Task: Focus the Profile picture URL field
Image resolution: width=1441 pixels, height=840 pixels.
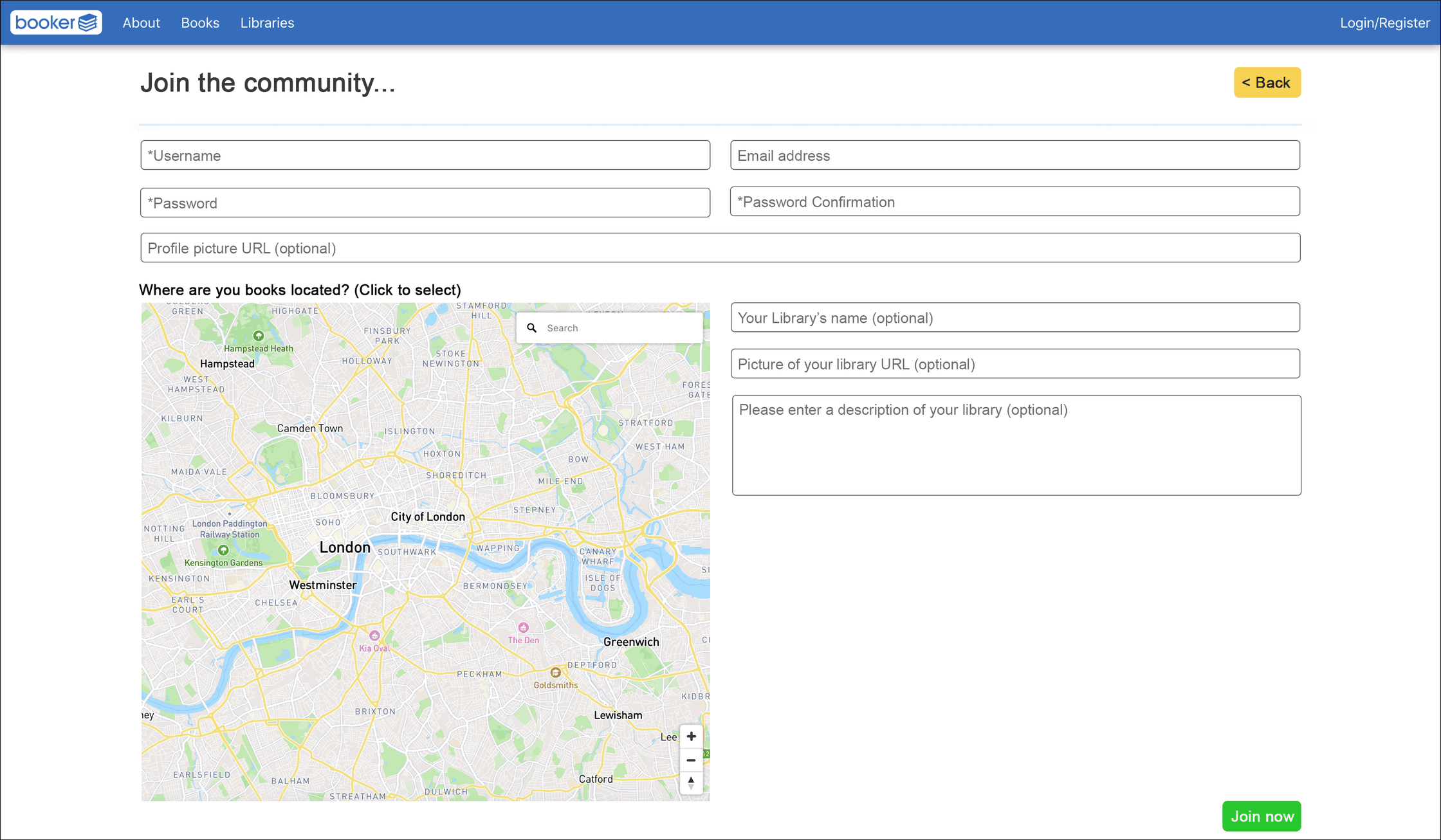Action: pyautogui.click(x=720, y=248)
